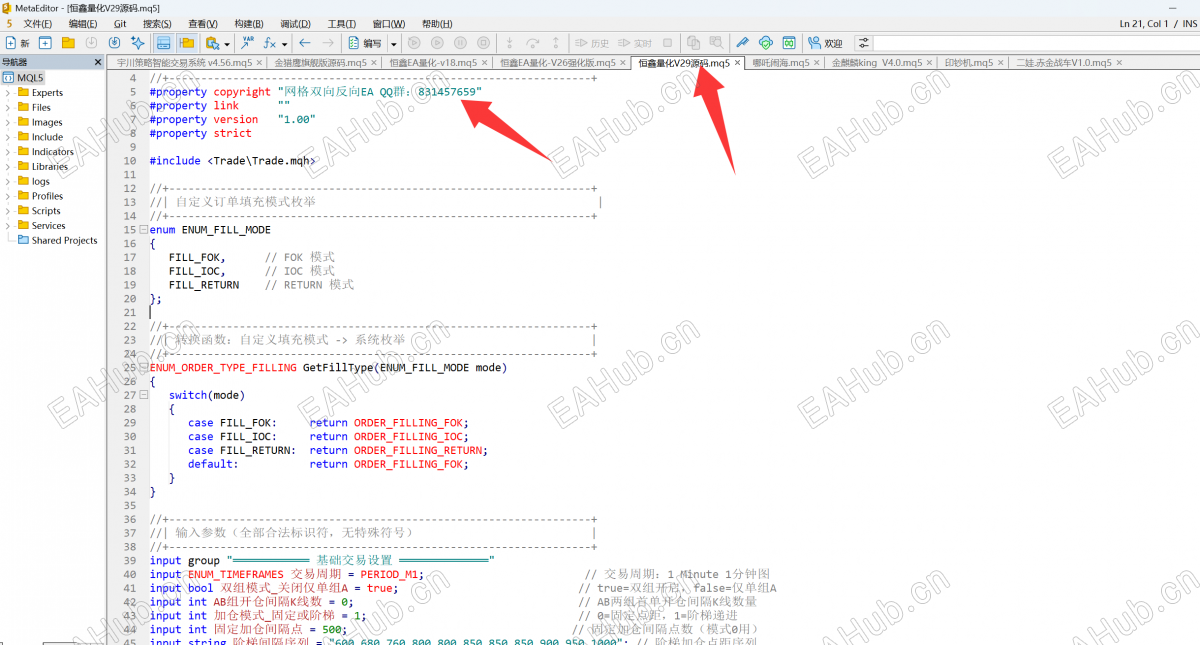The height and width of the screenshot is (645, 1200).
Task: Click the blue Save All circle icon
Action: point(114,43)
